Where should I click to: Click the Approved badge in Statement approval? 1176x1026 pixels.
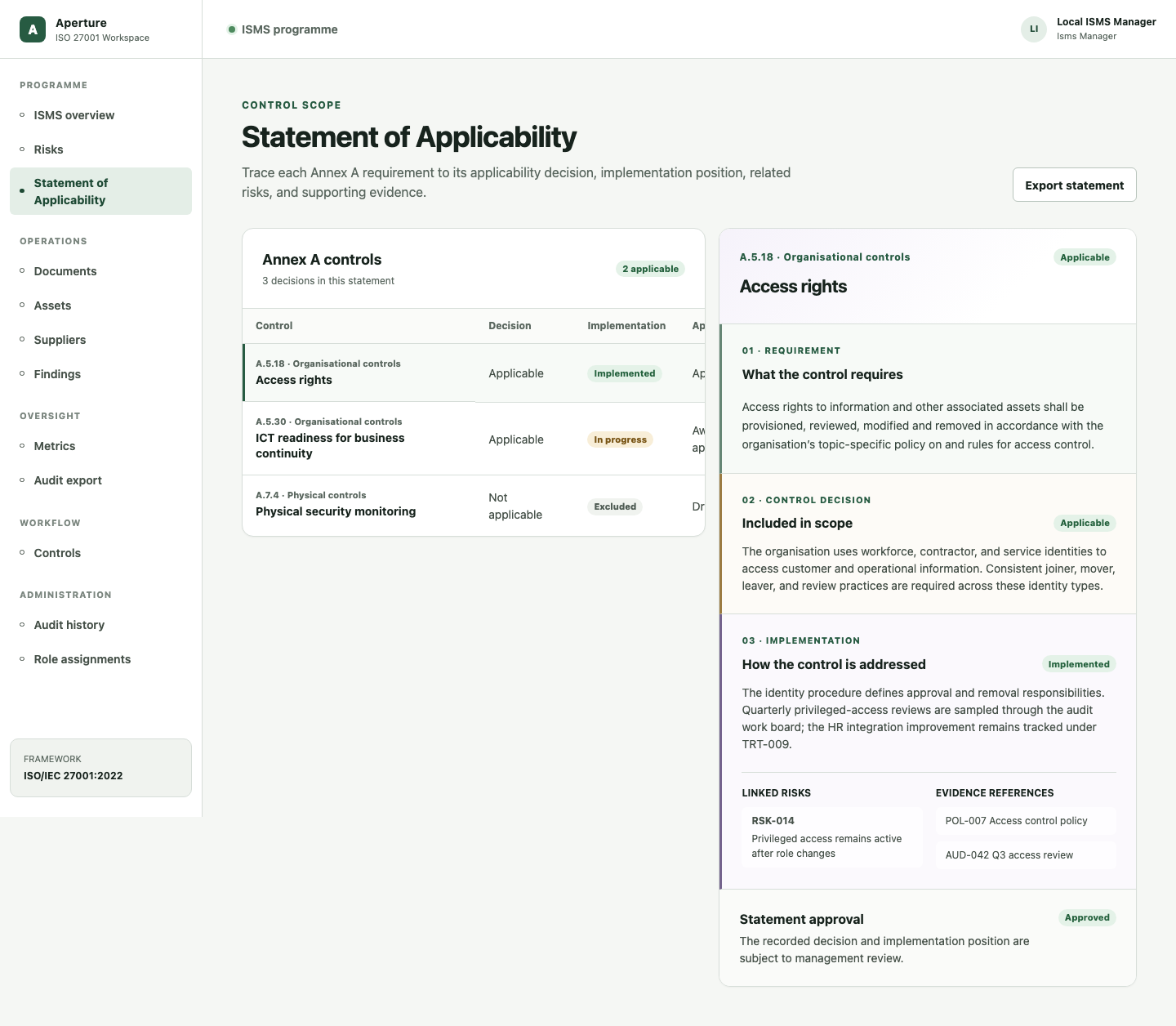[1087, 917]
